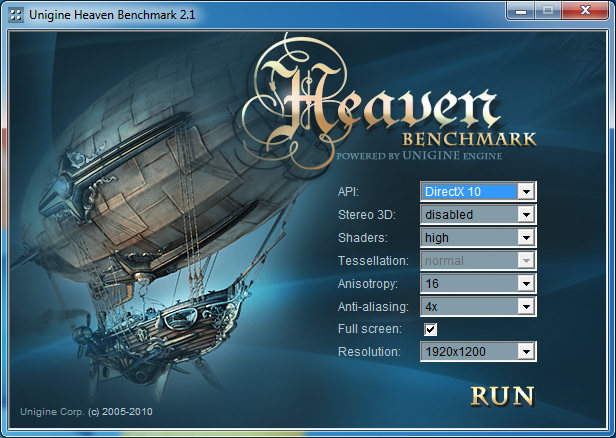Open the Resolution 1920x1200 dropdown

tap(478, 352)
